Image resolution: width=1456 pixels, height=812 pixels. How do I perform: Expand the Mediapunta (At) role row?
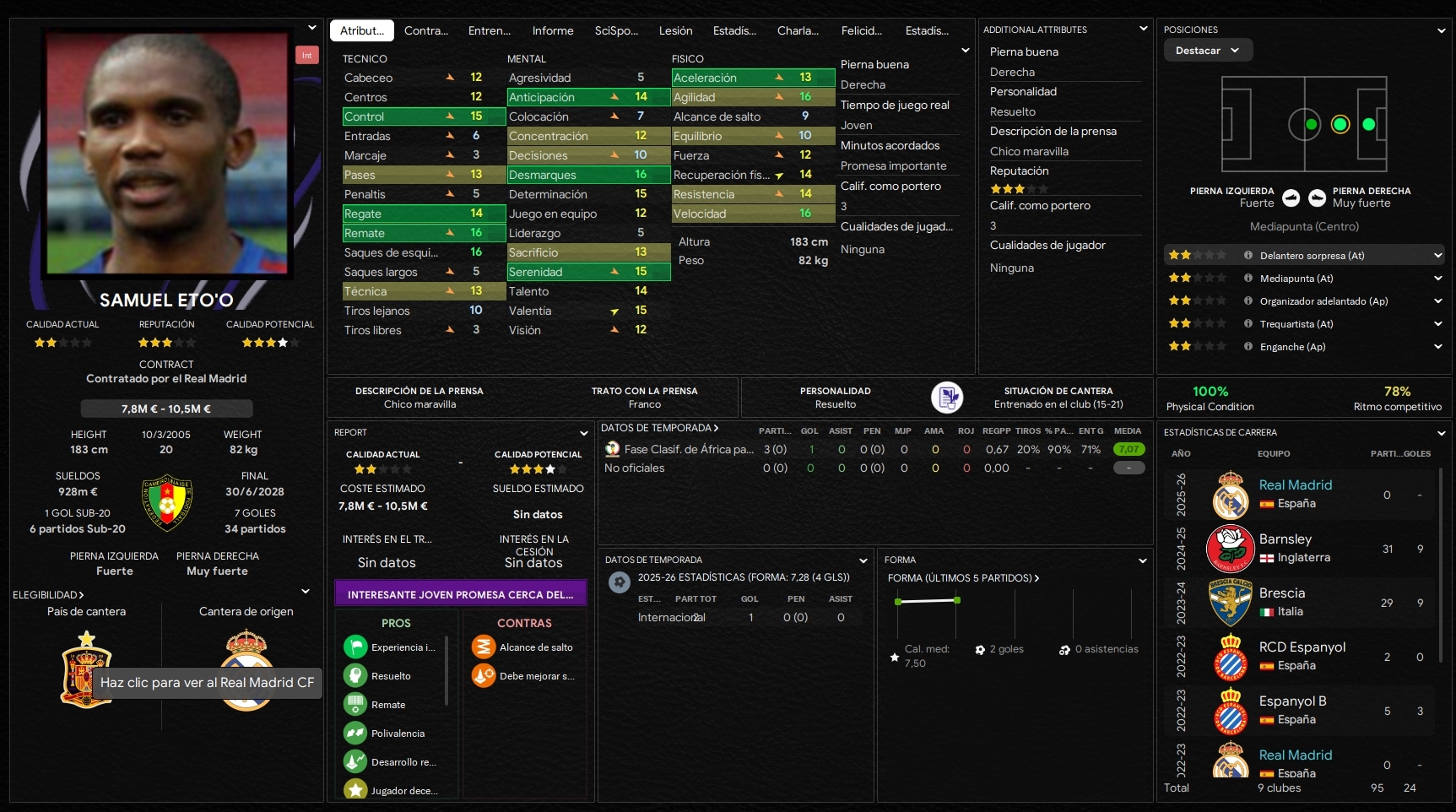(x=1438, y=278)
